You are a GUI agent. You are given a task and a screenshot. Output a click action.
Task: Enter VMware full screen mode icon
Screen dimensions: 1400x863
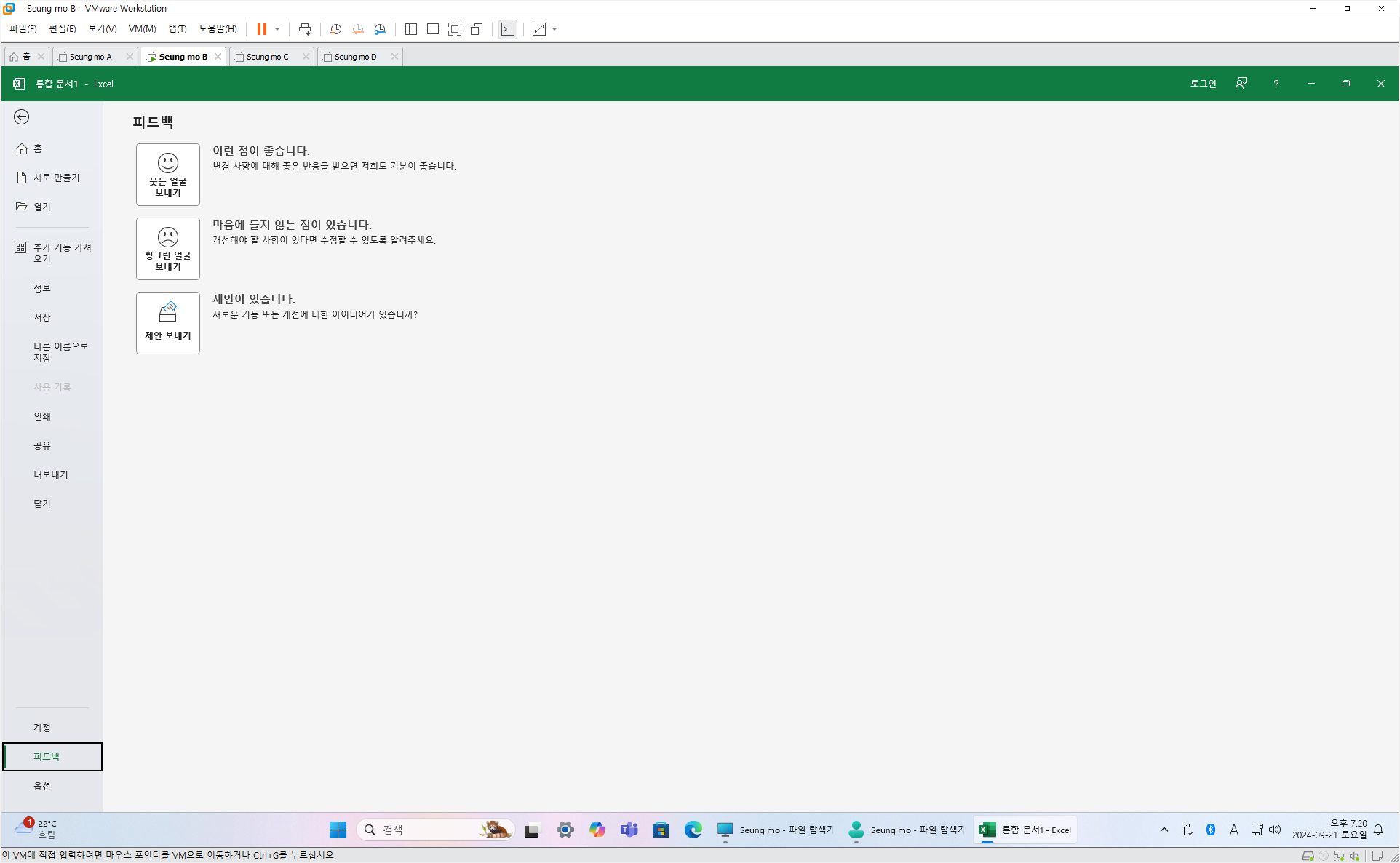[455, 29]
